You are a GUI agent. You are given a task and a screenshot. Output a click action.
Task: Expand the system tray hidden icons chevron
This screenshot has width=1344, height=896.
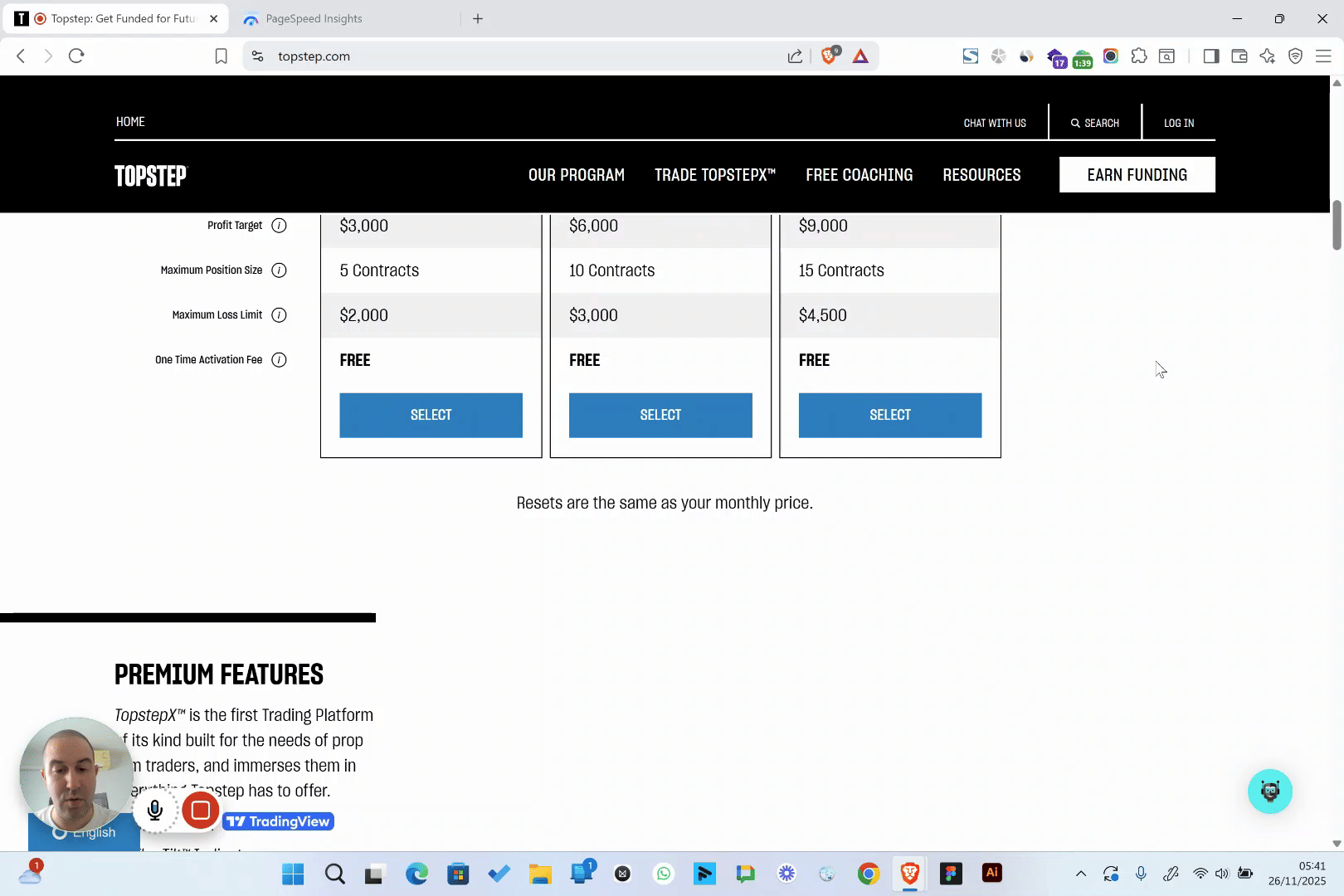[1080, 874]
